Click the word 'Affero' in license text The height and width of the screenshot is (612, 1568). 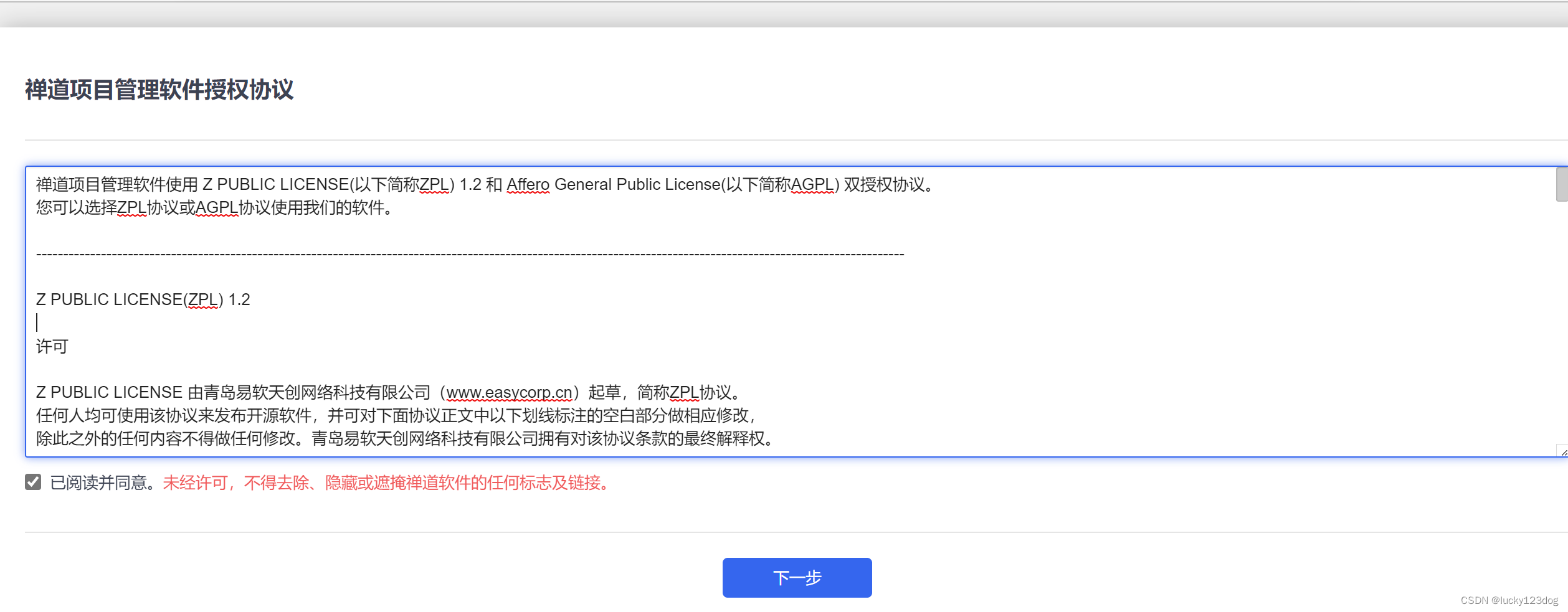click(x=528, y=184)
